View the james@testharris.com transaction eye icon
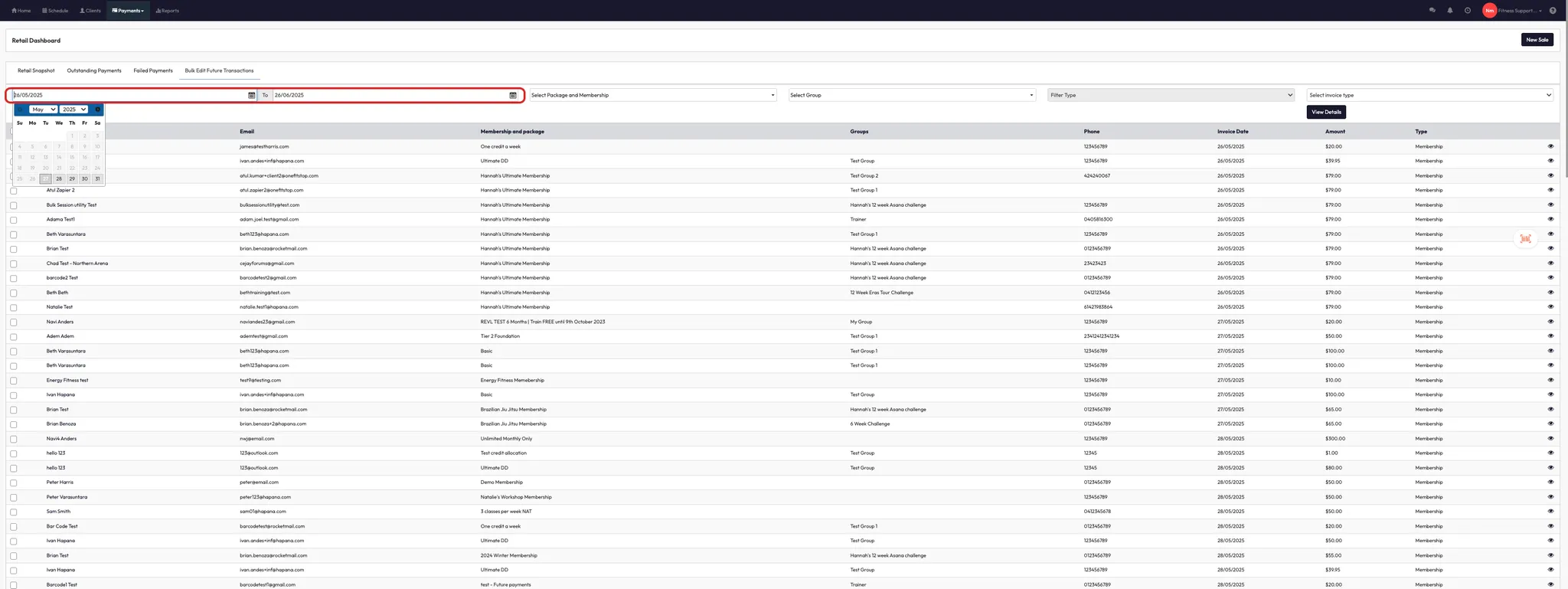Image resolution: width=1568 pixels, height=589 pixels. (1550, 146)
